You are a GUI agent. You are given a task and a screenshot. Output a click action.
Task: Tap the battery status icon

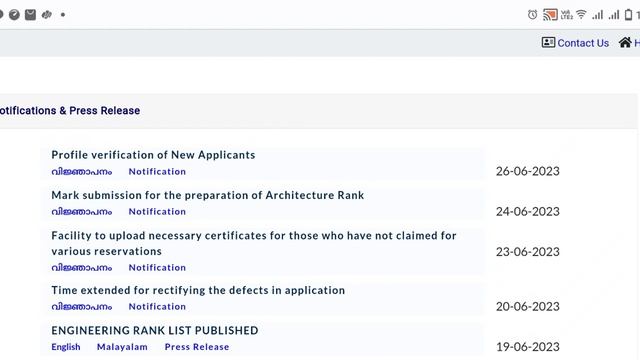click(629, 15)
